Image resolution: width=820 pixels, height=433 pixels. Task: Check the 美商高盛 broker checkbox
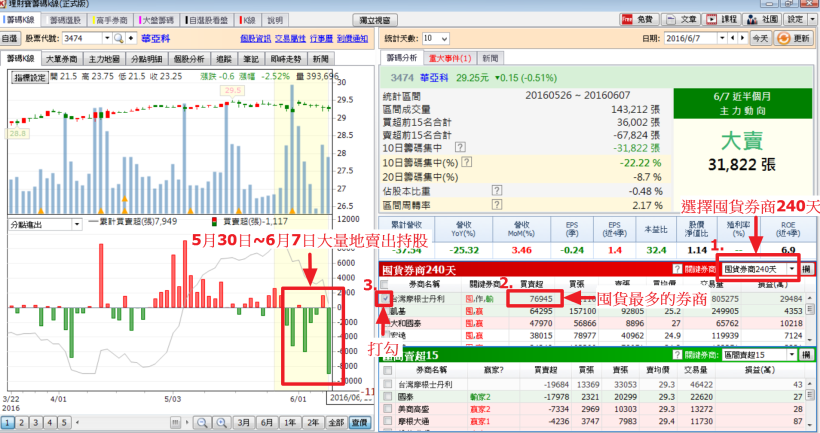tap(386, 408)
